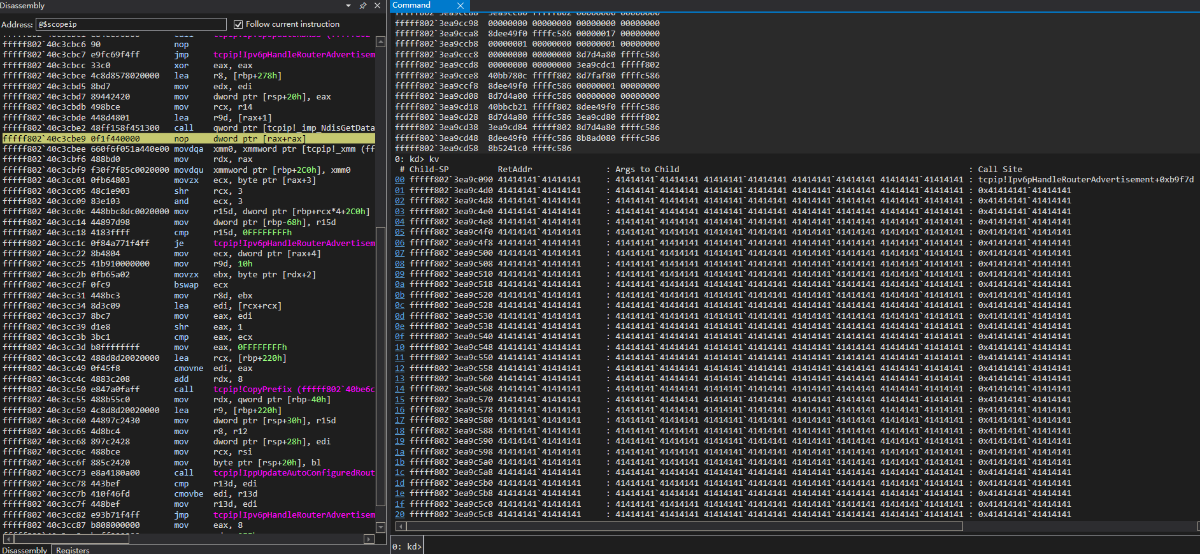Open Disassembly window options dropdown arrow

[348, 6]
